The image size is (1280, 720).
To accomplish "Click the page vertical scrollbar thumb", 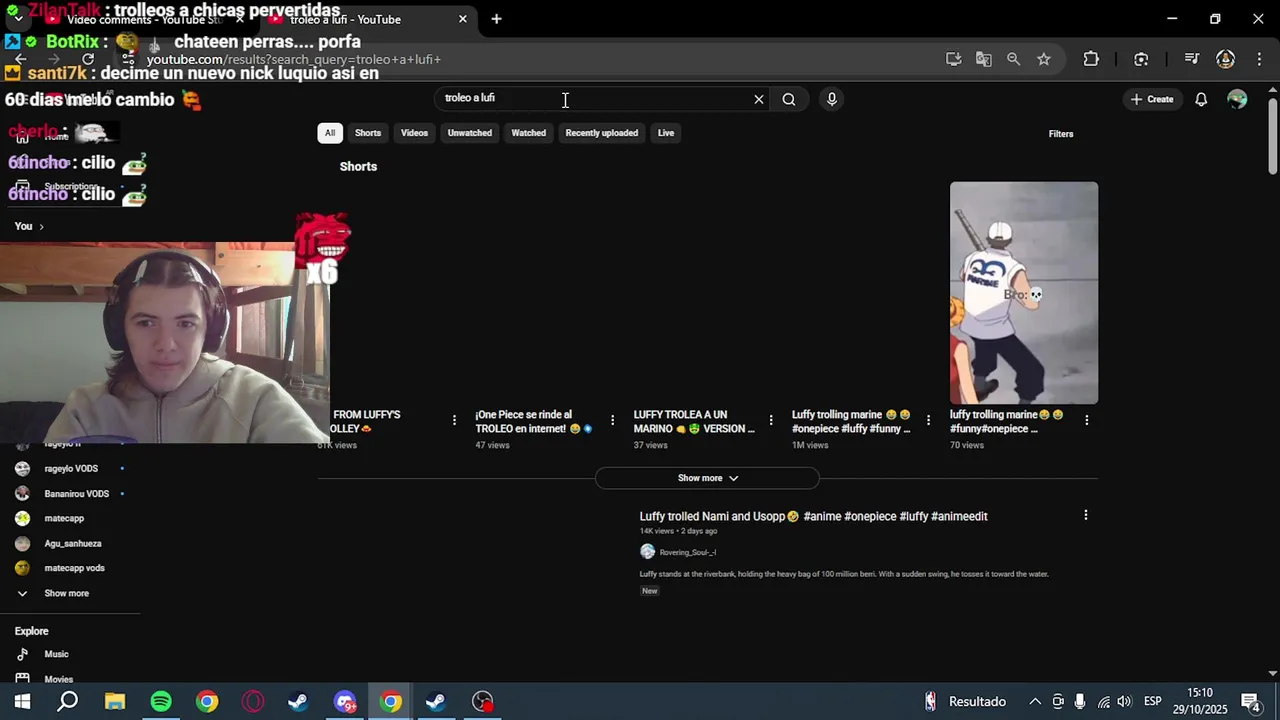I will 1272,135.
